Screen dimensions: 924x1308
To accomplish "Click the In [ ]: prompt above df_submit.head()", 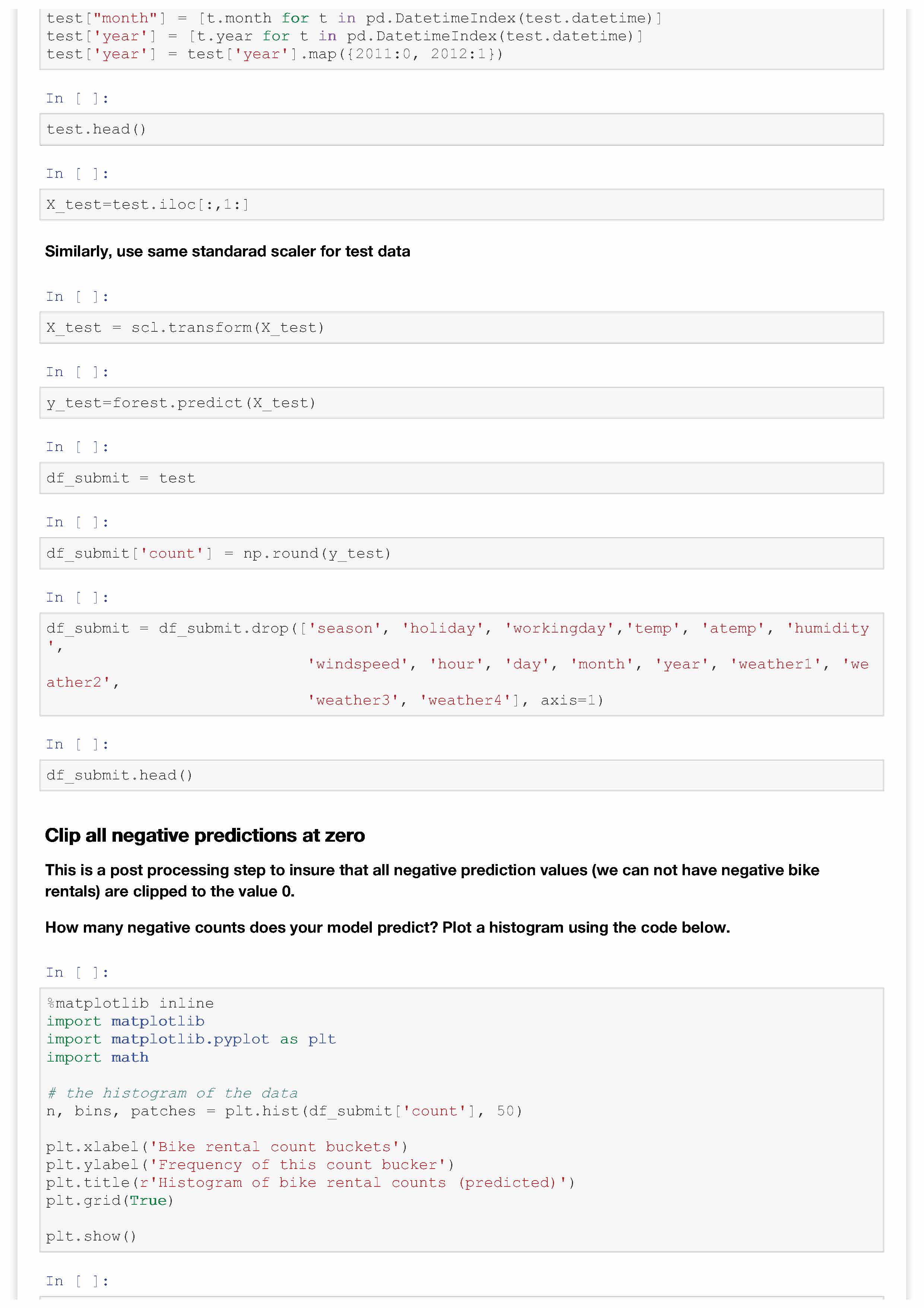I will [77, 745].
